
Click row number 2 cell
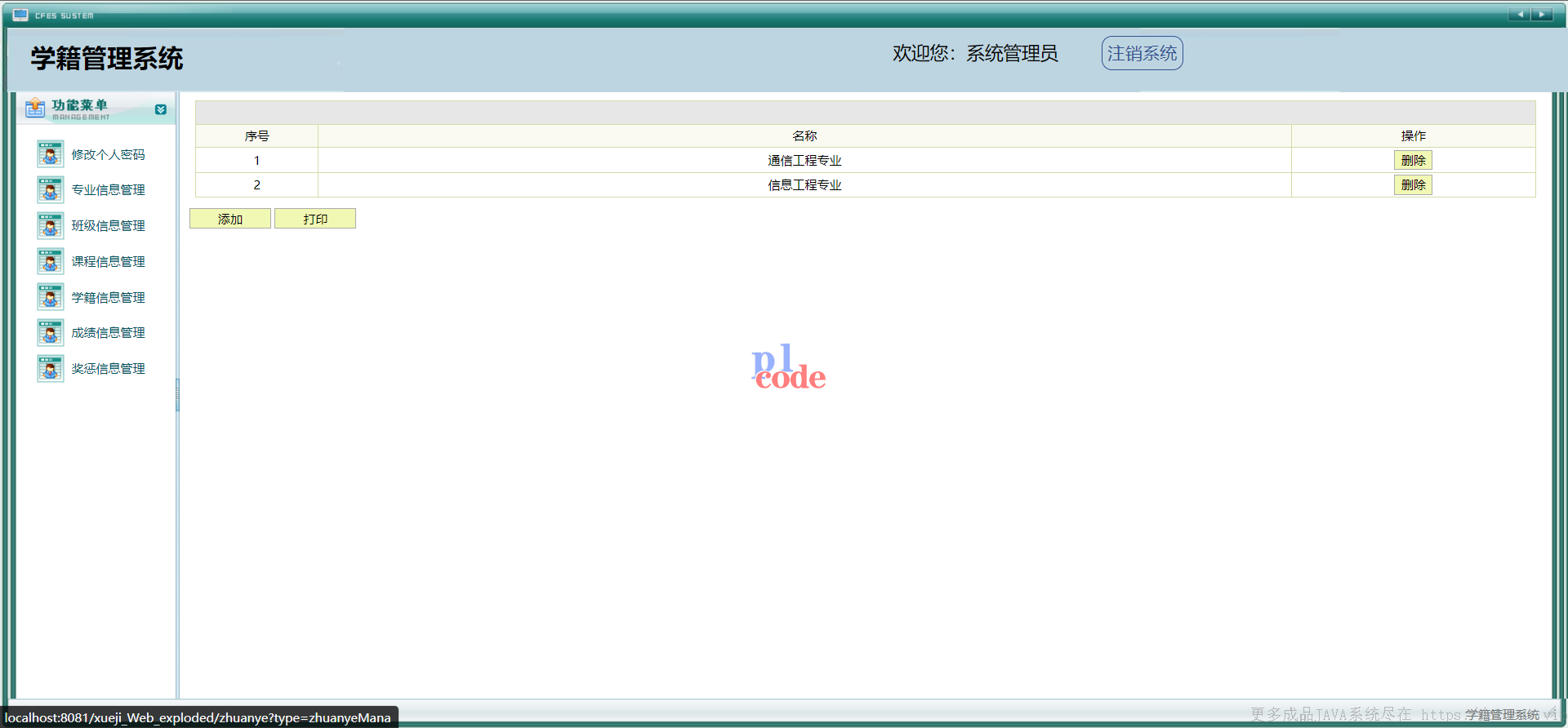[256, 185]
